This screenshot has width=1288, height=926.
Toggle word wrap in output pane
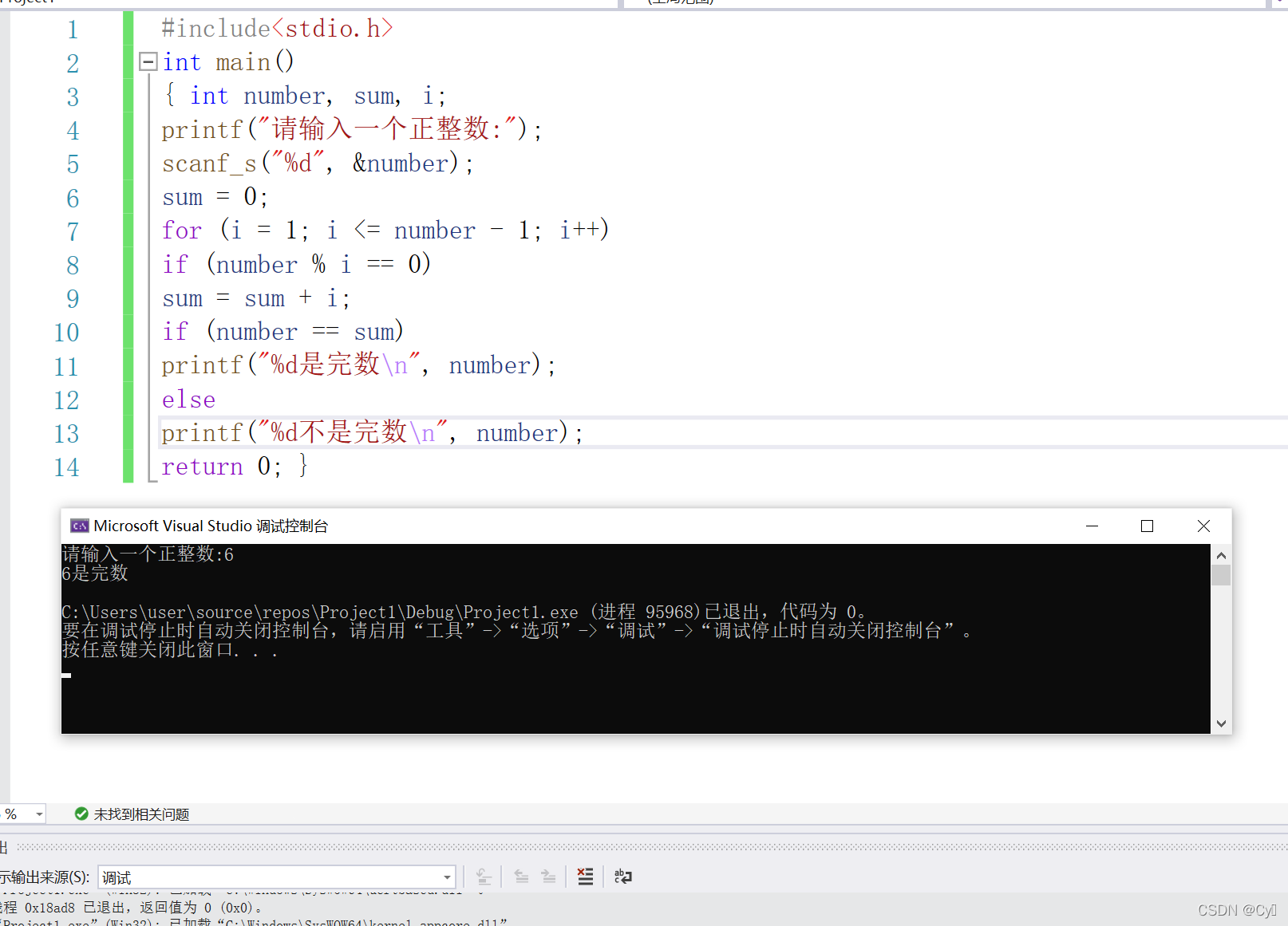623,877
